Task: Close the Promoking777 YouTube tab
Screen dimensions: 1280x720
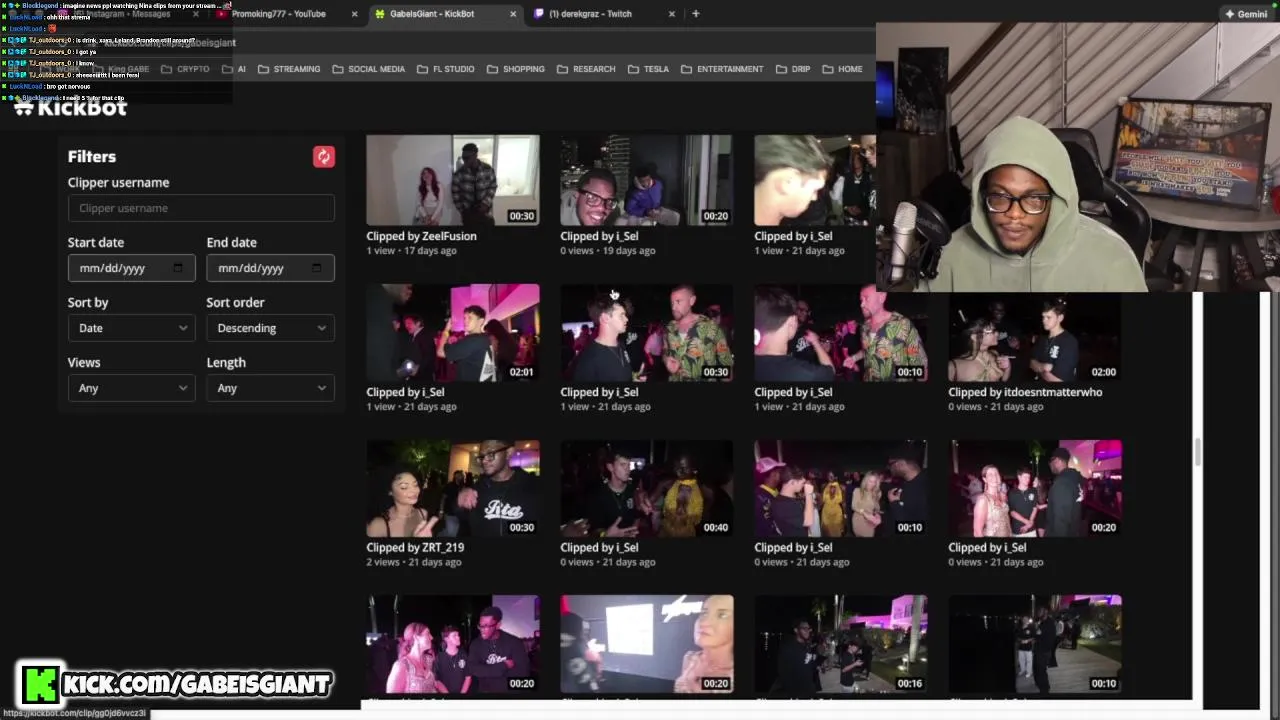Action: tap(355, 14)
